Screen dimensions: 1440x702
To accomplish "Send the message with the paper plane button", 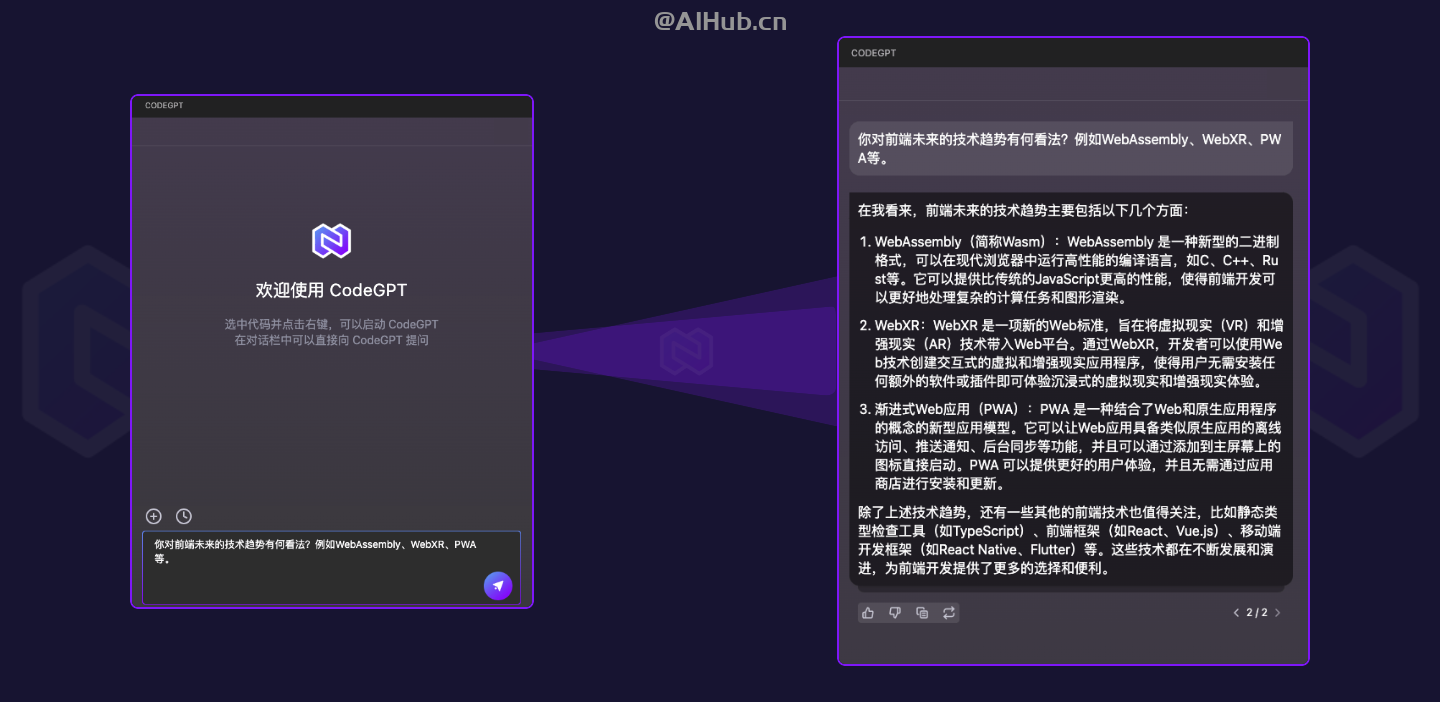I will coord(498,586).
